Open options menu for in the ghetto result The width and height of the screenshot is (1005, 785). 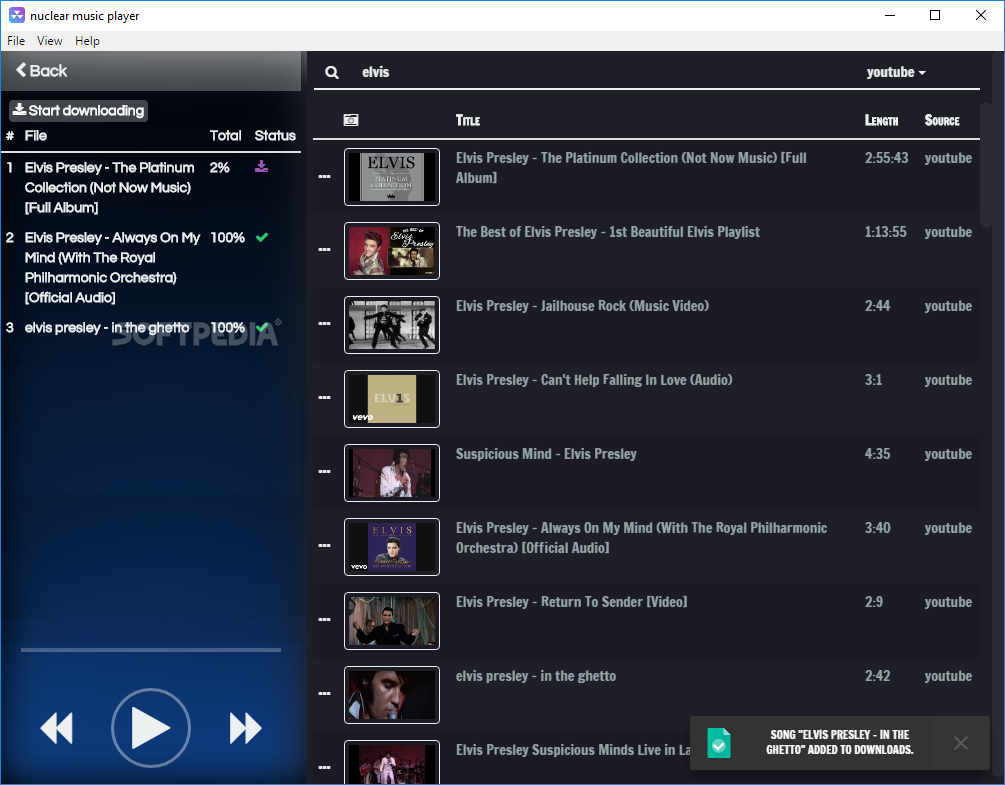(x=324, y=694)
